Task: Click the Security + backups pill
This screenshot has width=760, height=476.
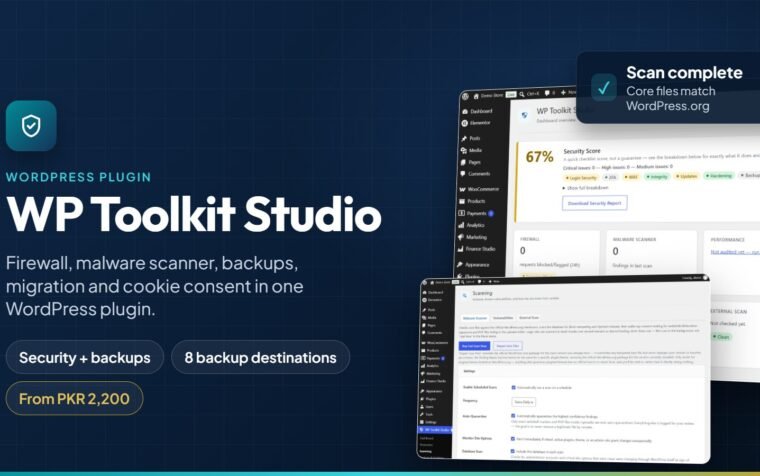Action: tap(84, 357)
